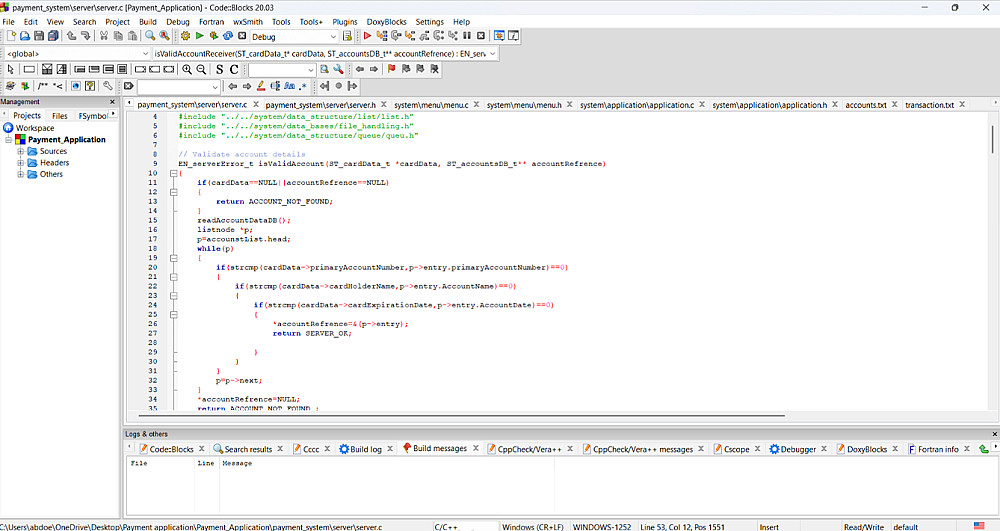Save the current file with the floppy icon
The image size is (1000, 531).
coord(39,36)
